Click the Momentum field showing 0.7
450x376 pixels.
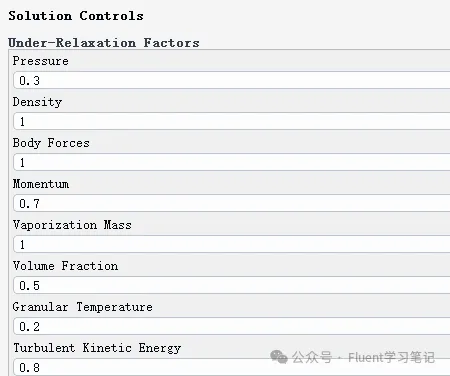point(232,203)
